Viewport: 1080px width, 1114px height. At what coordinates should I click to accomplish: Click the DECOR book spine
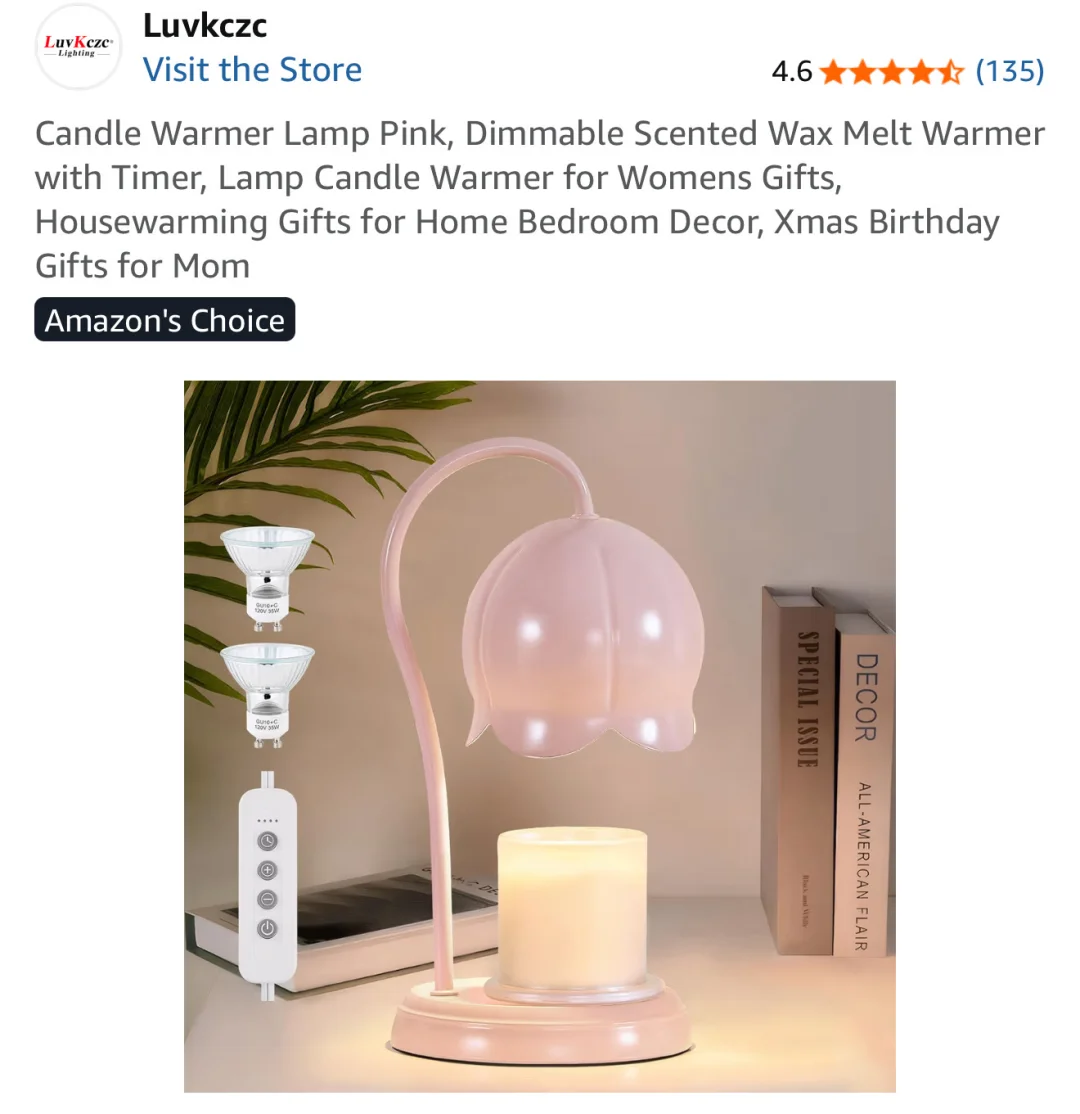864,780
